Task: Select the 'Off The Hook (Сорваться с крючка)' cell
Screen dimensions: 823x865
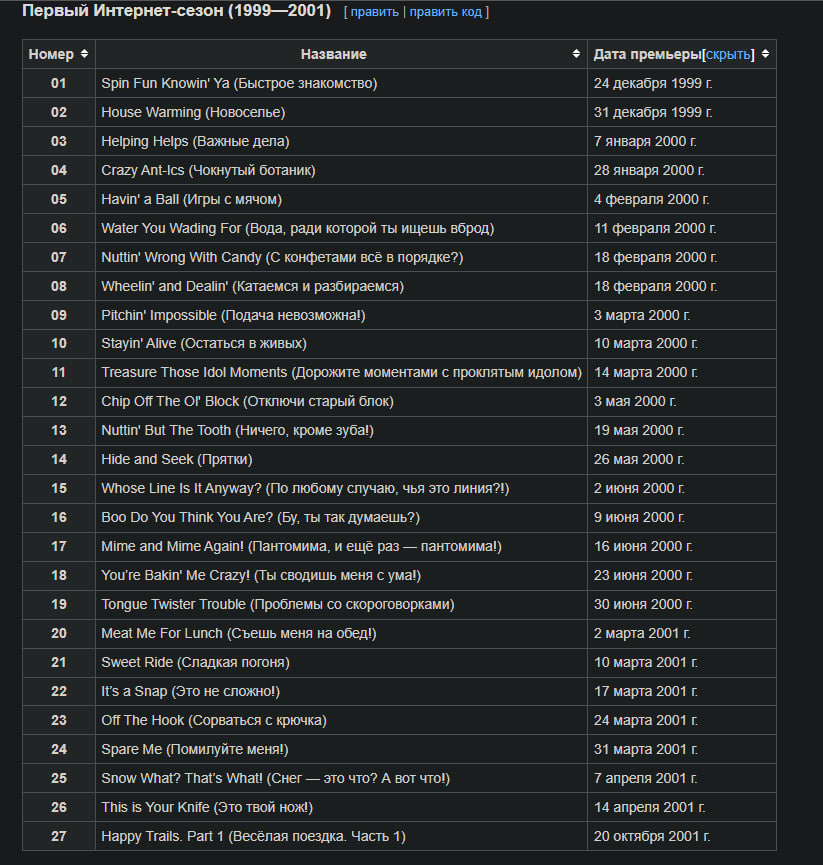Action: [x=341, y=720]
